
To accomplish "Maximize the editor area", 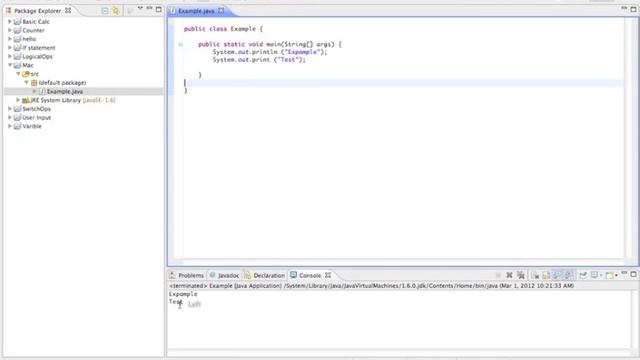I will 633,9.
